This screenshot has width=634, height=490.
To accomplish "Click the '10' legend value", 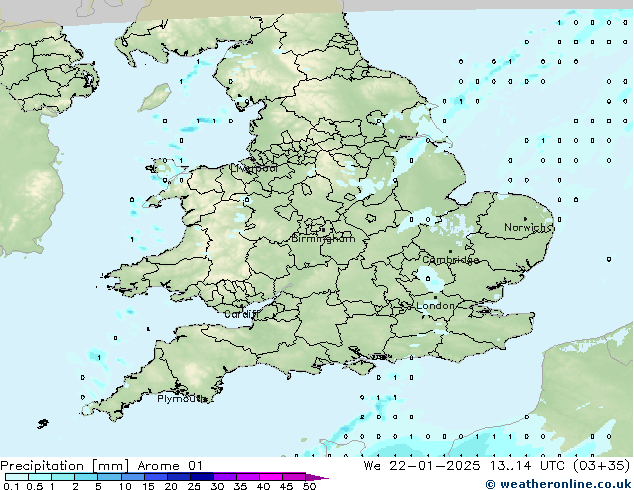I will click(x=125, y=486).
